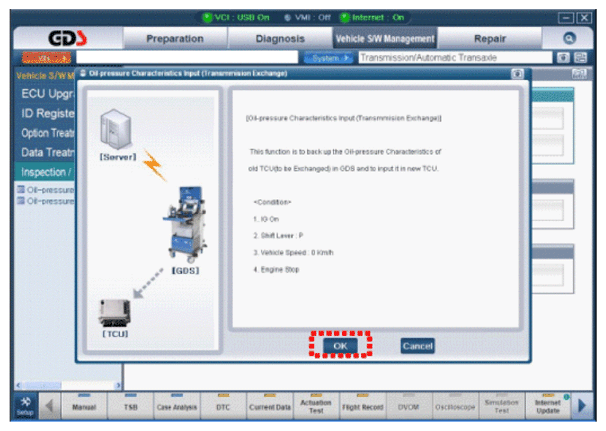
Task: Click the VCI USB On status indicator
Action: [x=236, y=17]
